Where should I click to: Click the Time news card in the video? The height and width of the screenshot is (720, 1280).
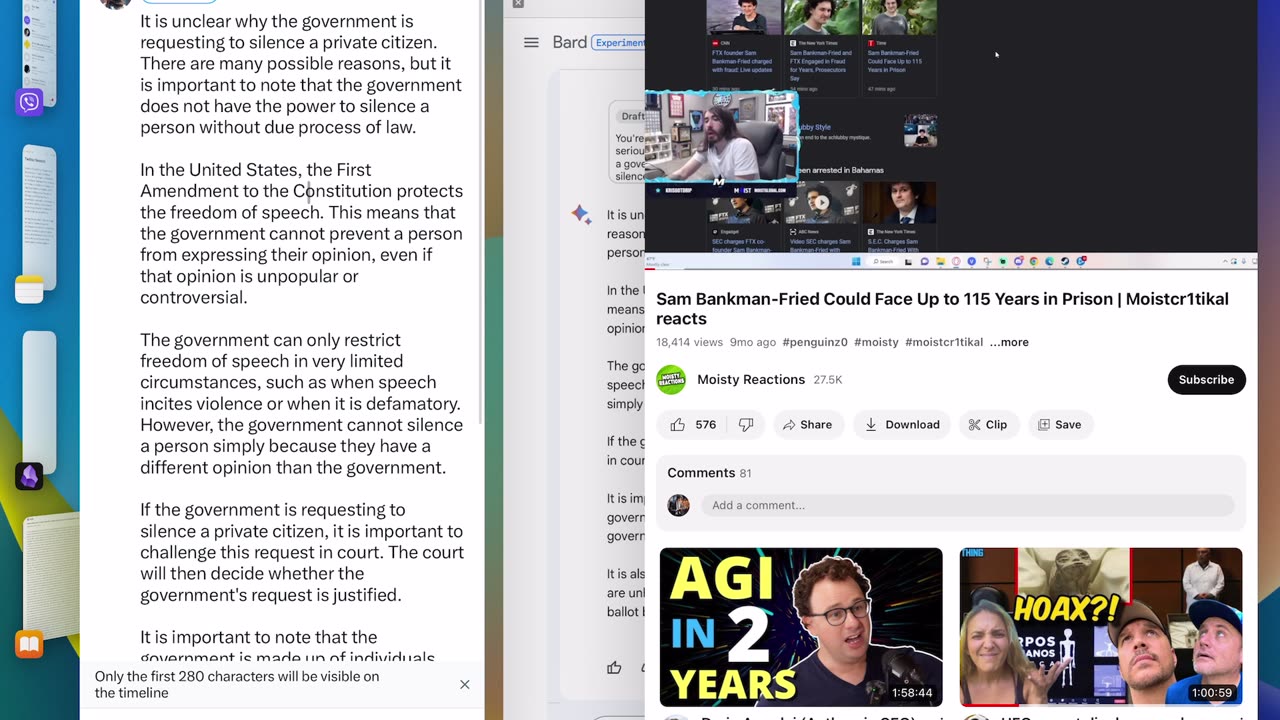click(899, 50)
